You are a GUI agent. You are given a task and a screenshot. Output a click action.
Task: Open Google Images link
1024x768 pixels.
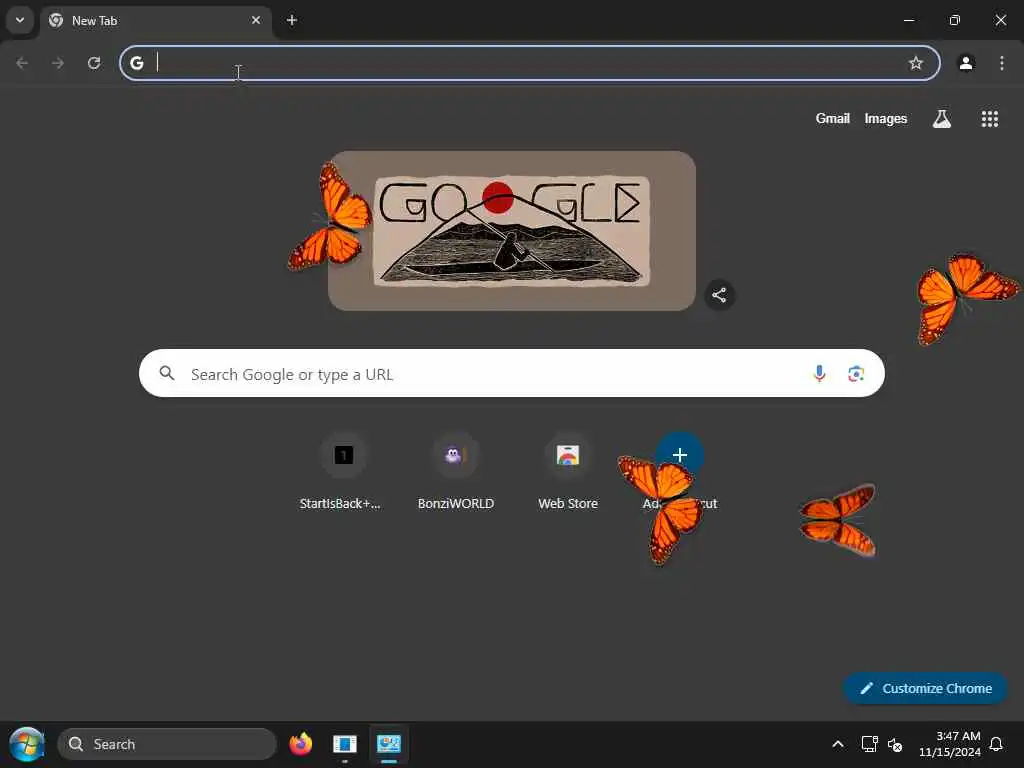pyautogui.click(x=886, y=118)
